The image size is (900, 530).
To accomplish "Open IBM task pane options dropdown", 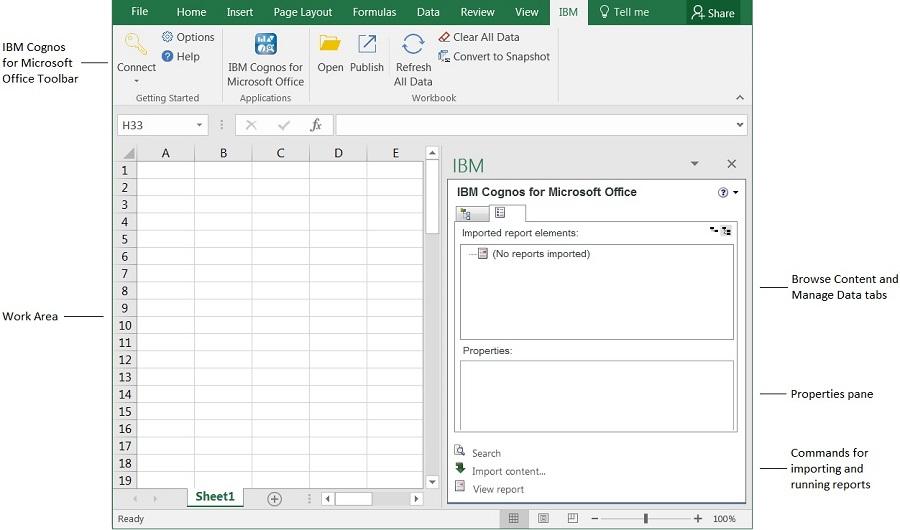I will [695, 164].
